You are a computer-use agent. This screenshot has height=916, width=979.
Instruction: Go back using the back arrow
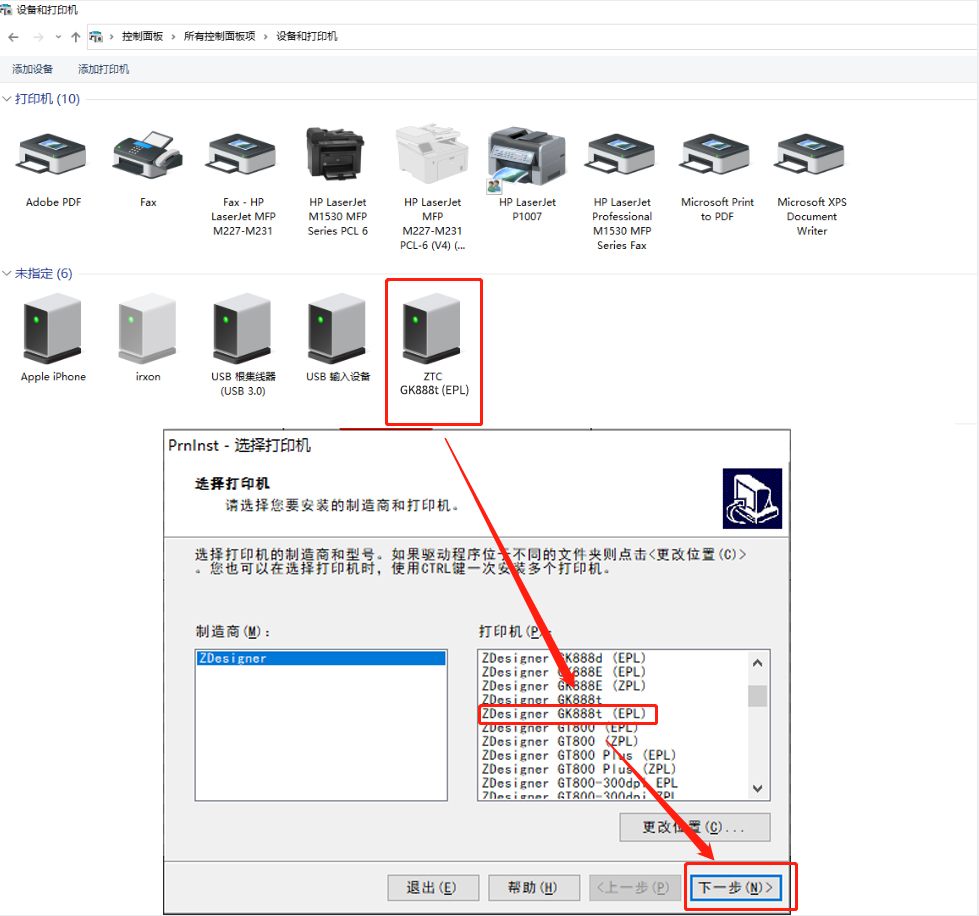coord(13,37)
